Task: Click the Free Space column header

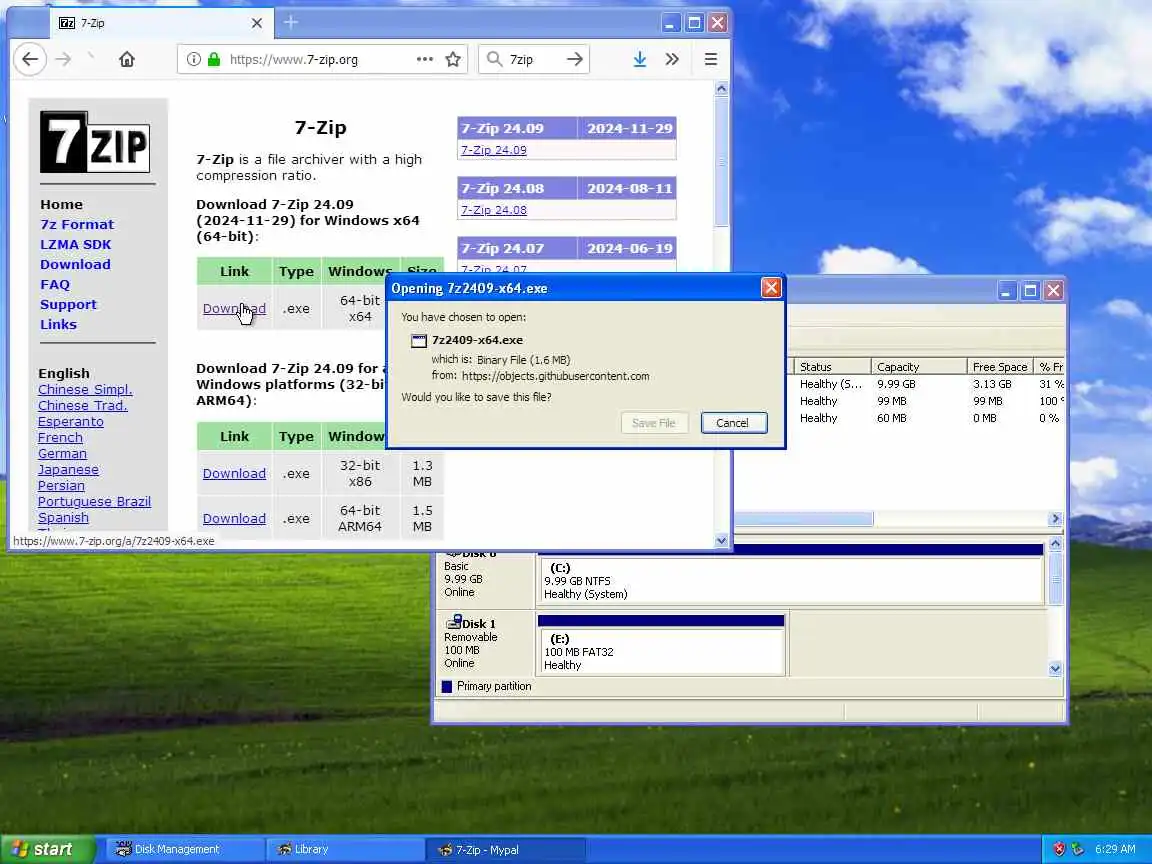Action: coord(999,367)
